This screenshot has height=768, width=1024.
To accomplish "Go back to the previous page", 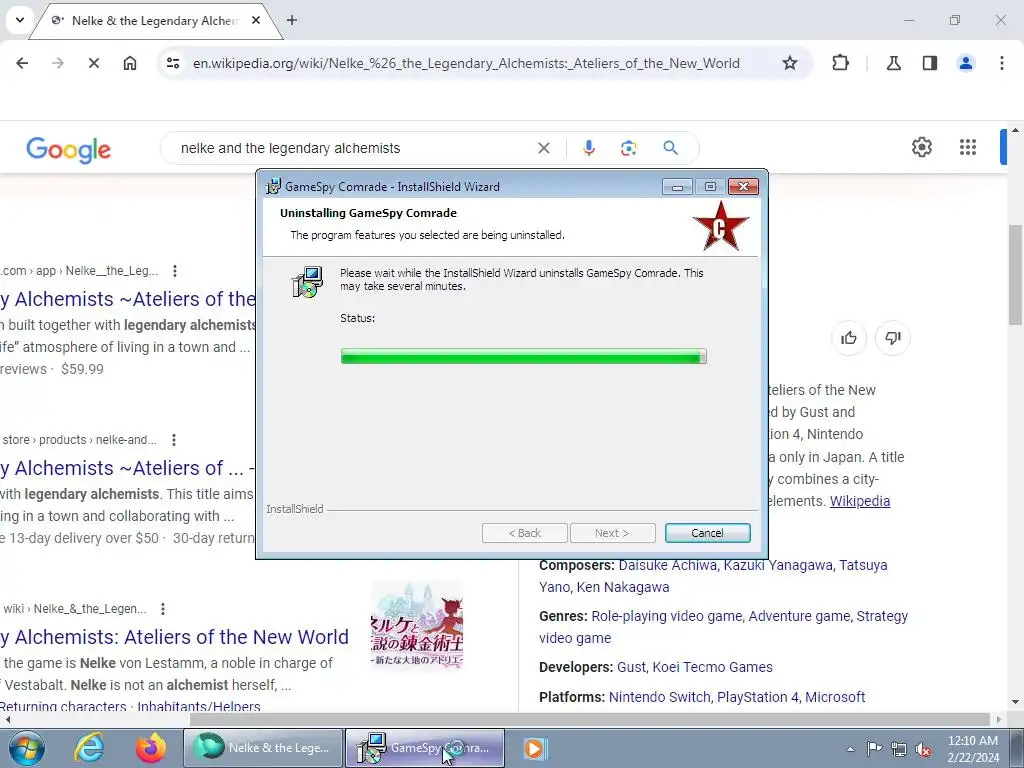I will pyautogui.click(x=22, y=63).
